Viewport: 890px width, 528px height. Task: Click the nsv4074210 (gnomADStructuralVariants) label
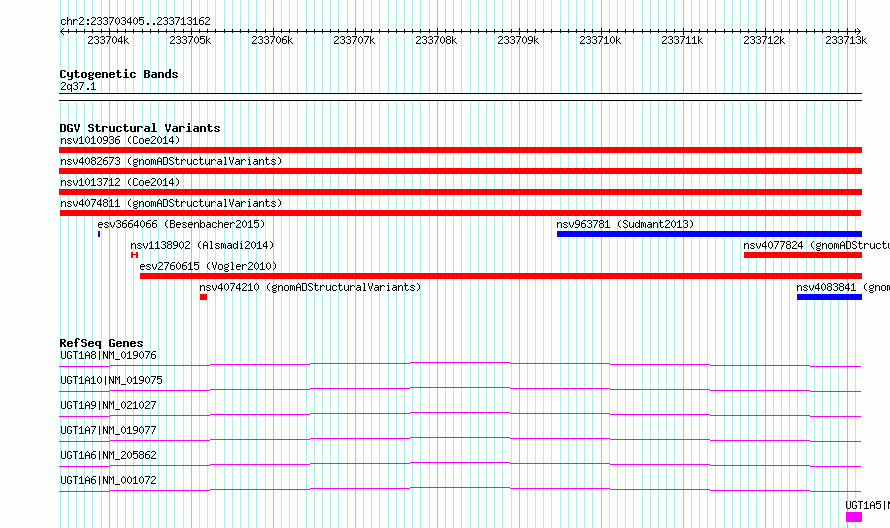310,287
